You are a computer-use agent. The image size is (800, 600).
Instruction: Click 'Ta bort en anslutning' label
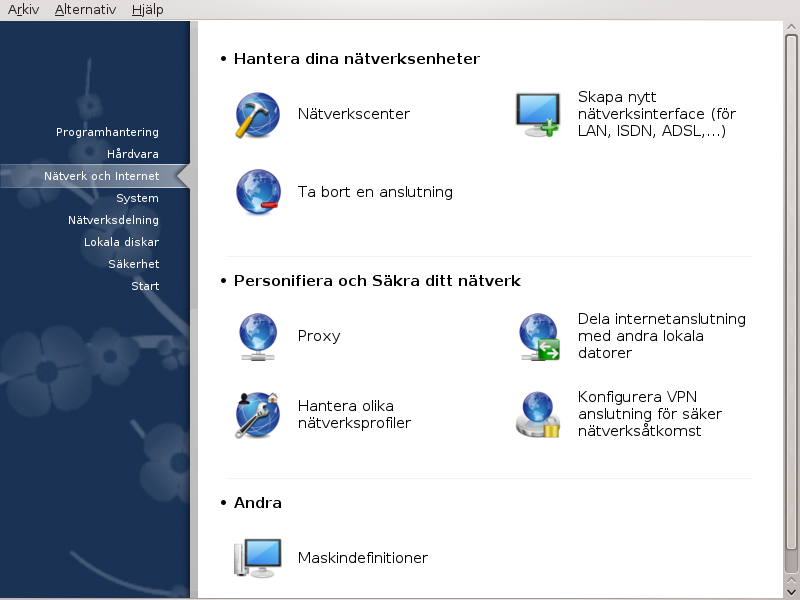(375, 192)
